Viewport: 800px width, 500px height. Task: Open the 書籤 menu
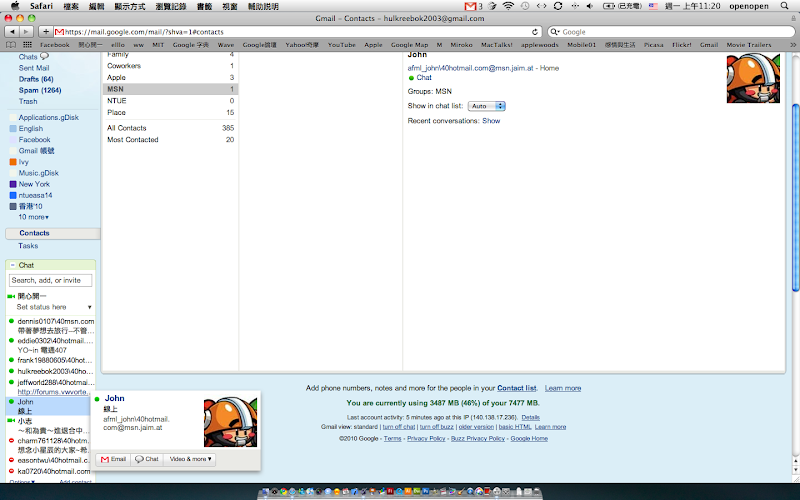(204, 6)
